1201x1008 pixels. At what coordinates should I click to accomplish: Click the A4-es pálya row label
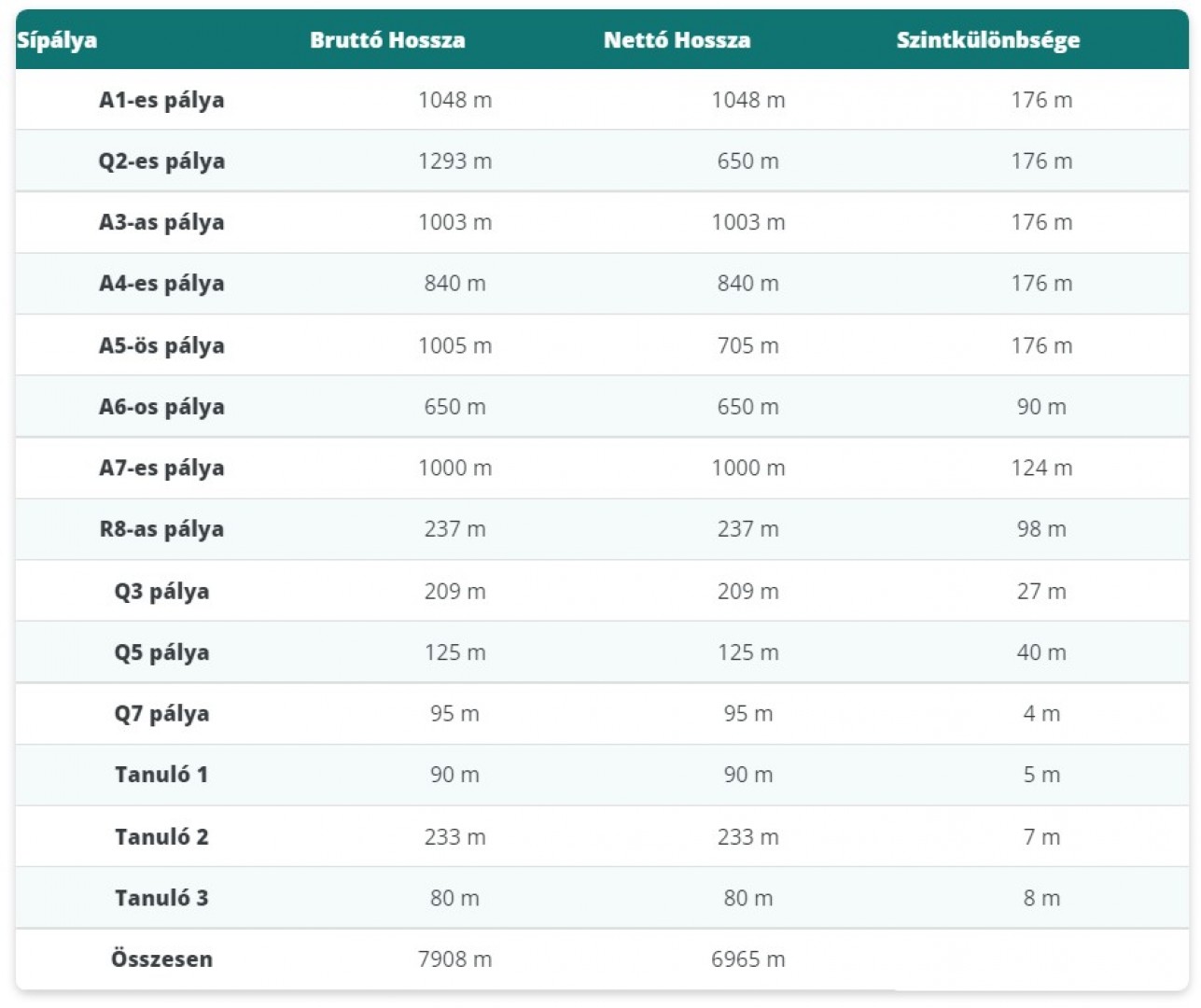pyautogui.click(x=161, y=284)
